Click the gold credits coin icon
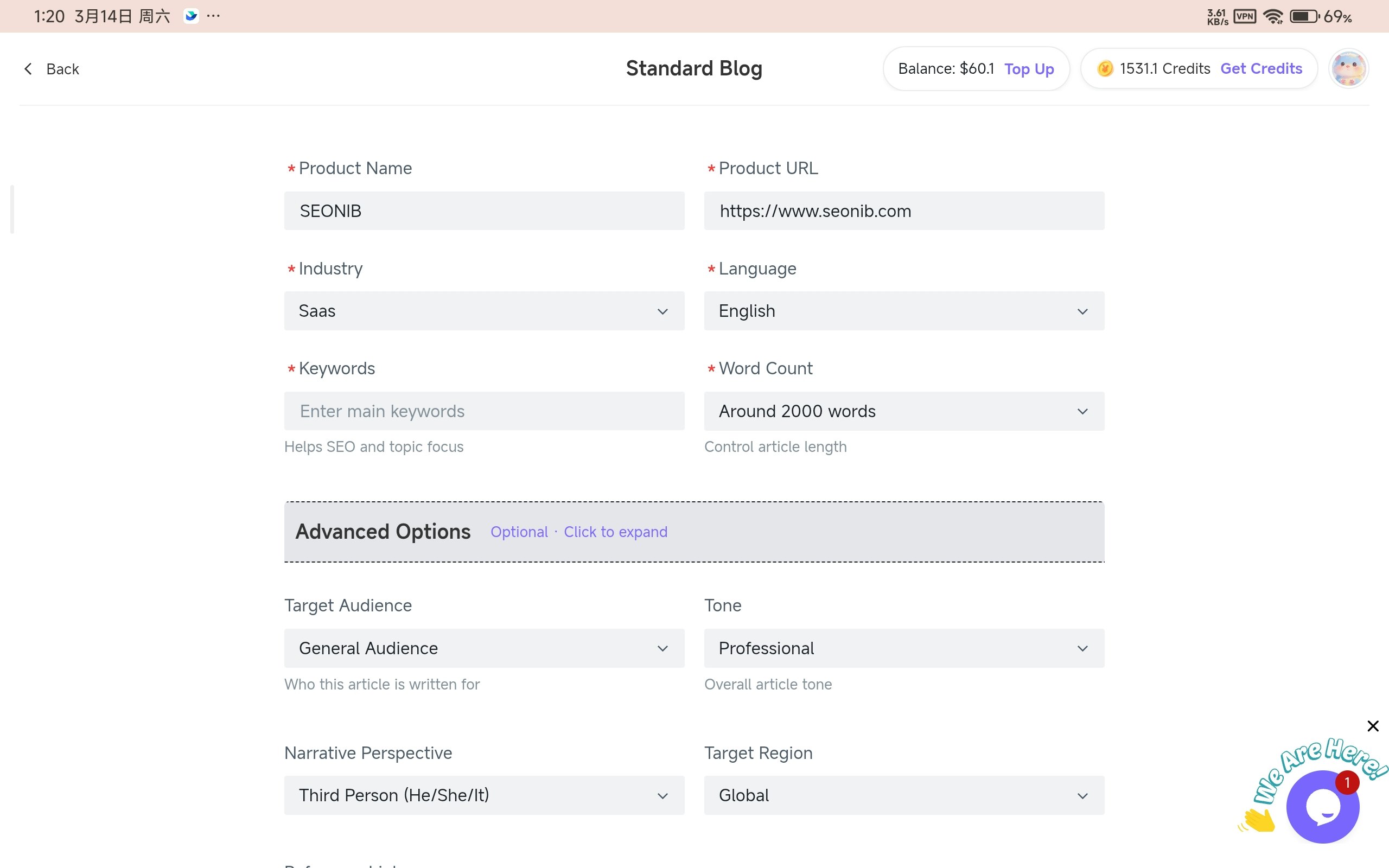Screen dimensions: 1389x868 [1105, 69]
